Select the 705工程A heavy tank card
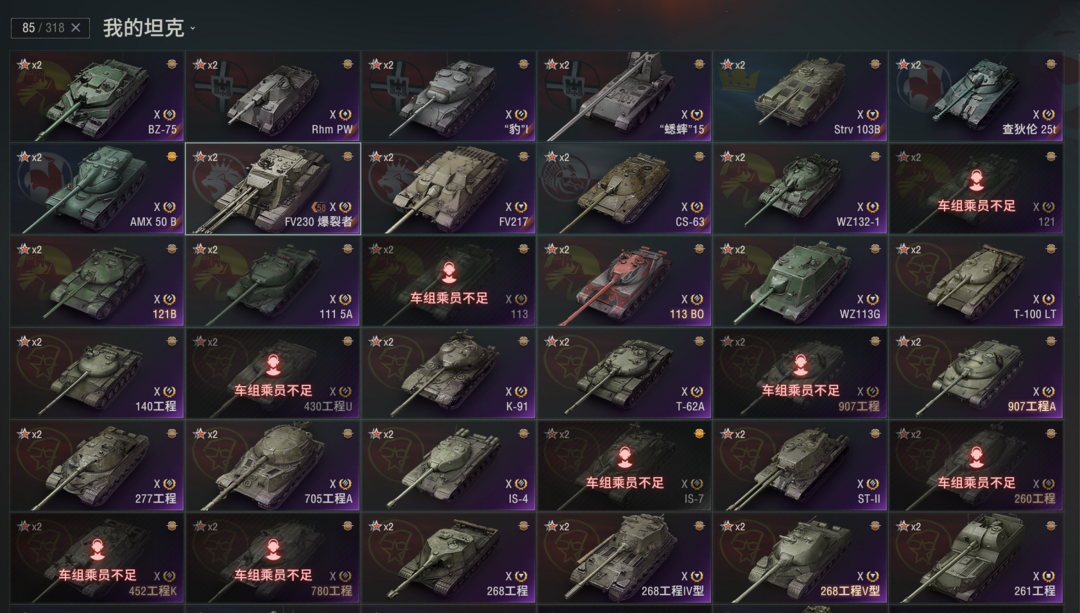1080x613 pixels. 273,466
